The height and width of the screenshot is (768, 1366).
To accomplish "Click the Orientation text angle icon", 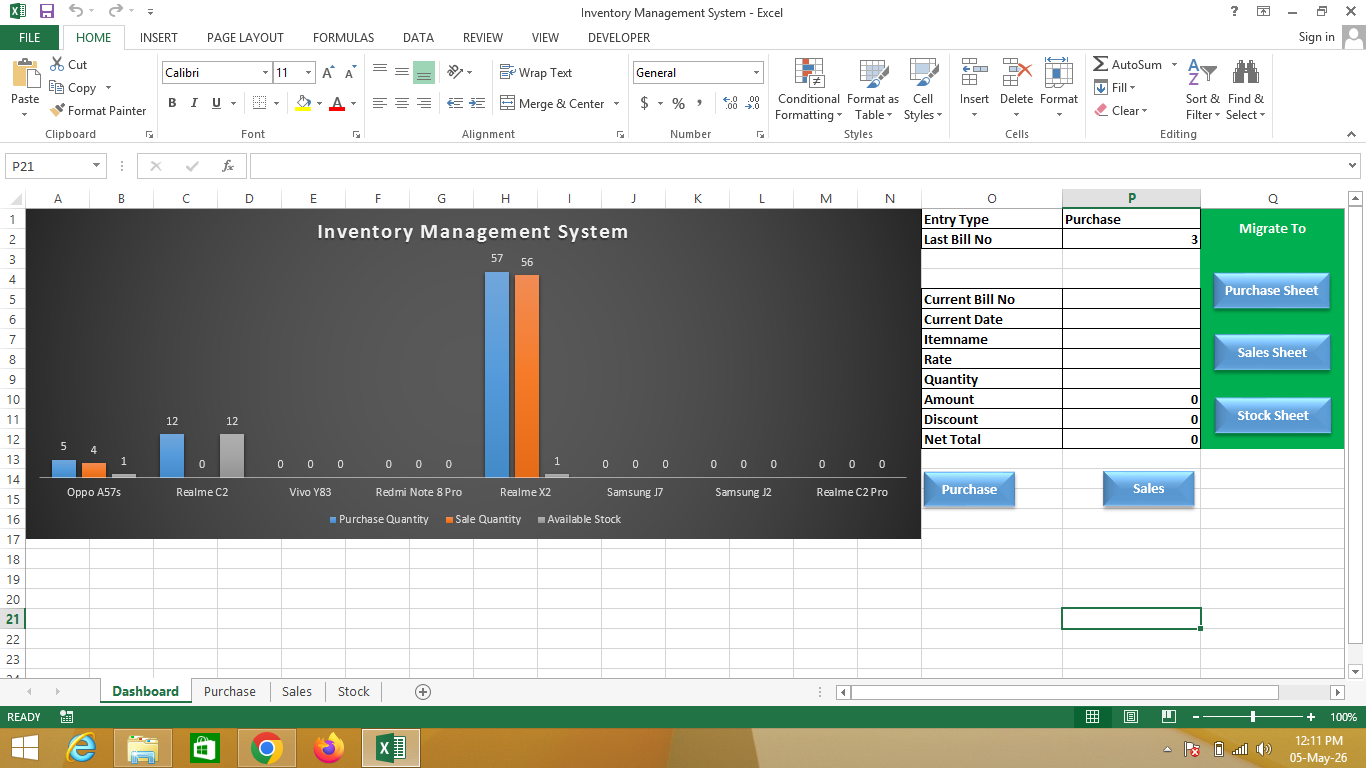I will tap(455, 72).
